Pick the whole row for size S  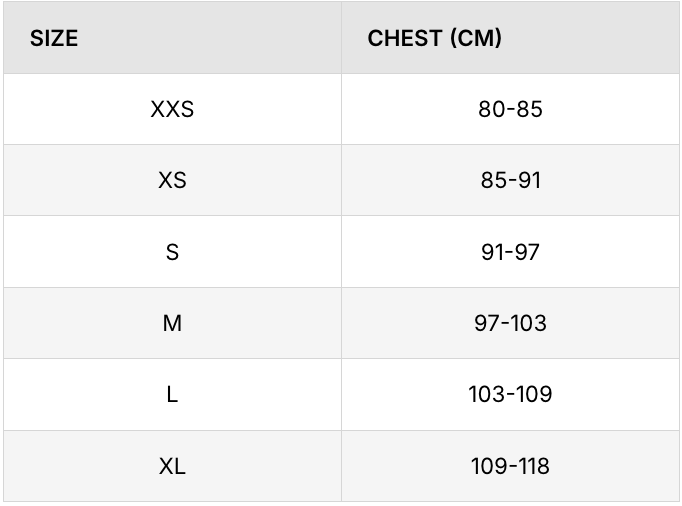340,252
